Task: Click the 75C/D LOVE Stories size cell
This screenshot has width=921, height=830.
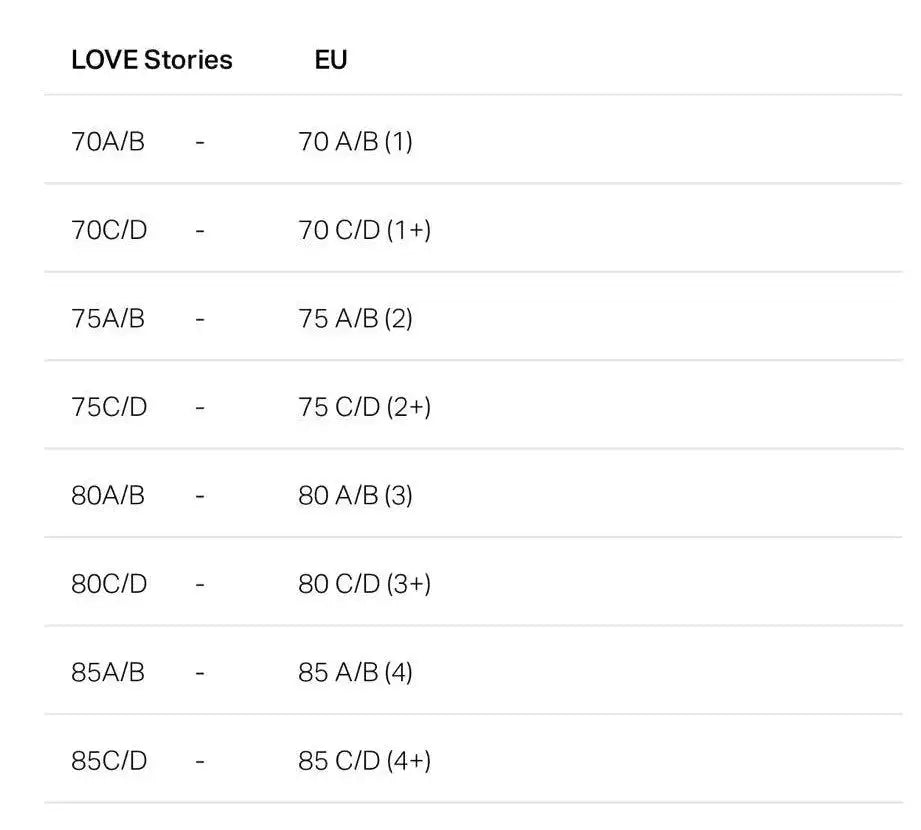Action: tap(109, 407)
